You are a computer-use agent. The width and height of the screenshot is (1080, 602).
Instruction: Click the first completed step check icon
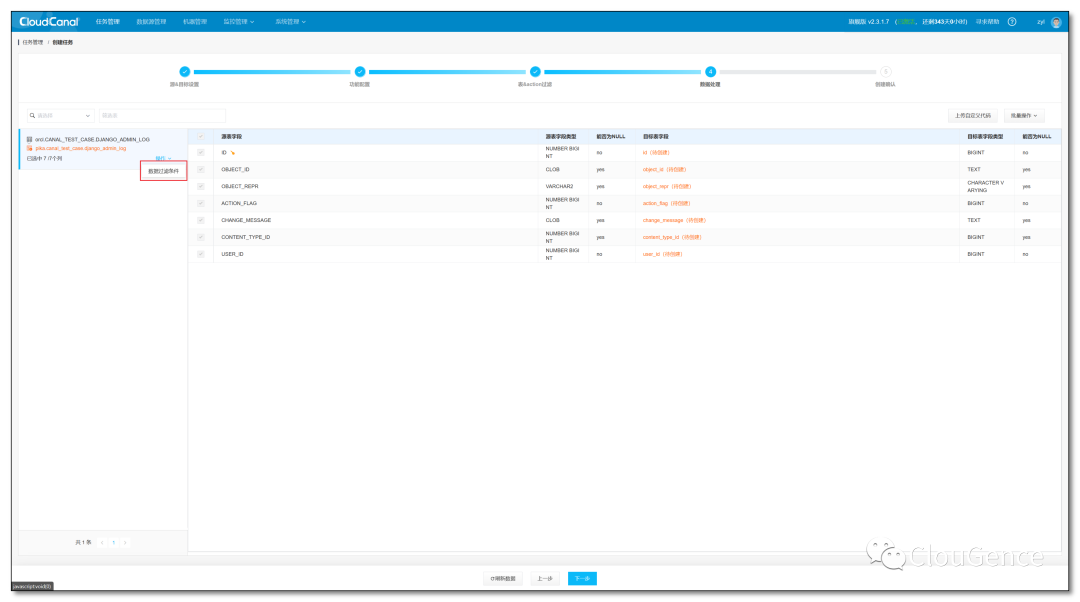(185, 72)
